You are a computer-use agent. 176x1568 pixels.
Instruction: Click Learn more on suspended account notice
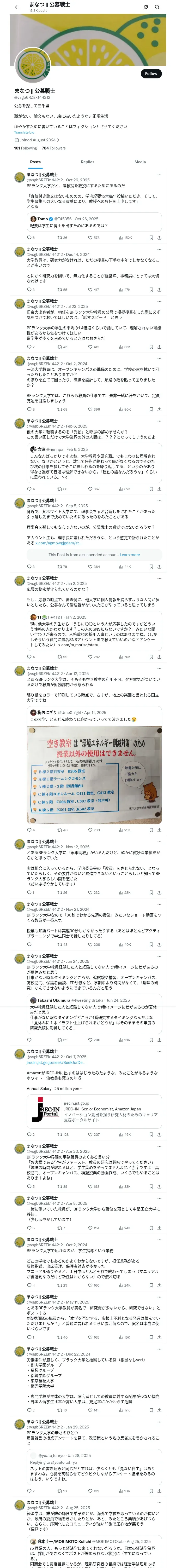pyautogui.click(x=130, y=555)
